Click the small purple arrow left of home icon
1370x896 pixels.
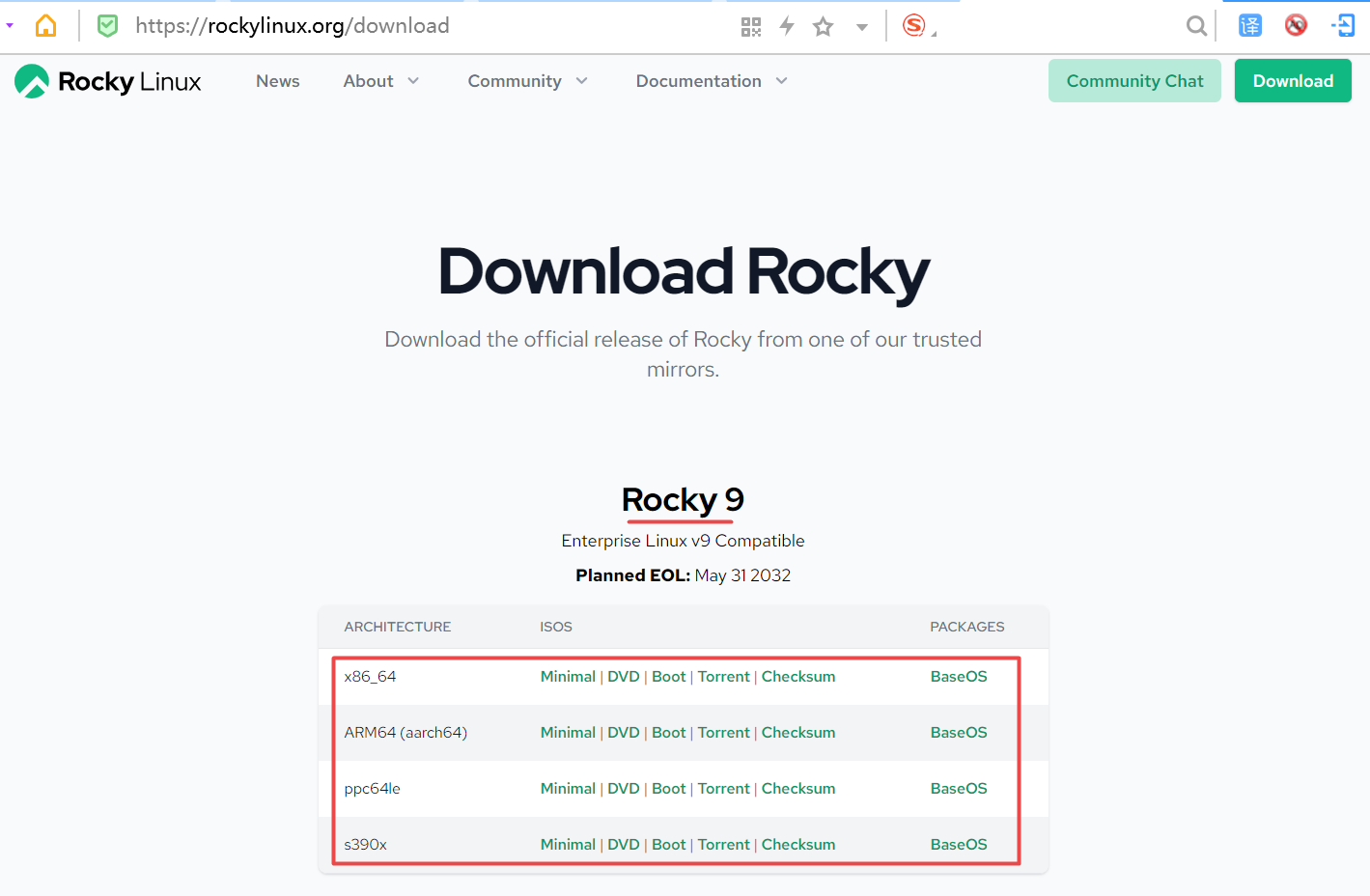[10, 25]
